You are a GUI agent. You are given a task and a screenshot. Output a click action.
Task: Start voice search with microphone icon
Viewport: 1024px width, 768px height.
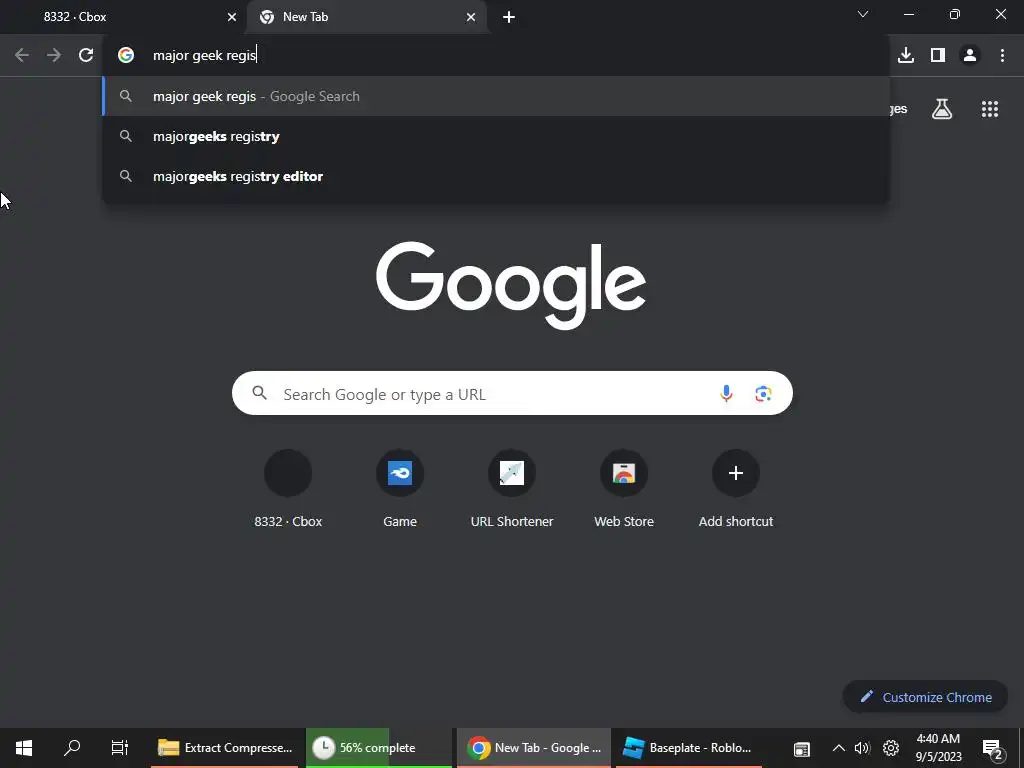point(726,393)
